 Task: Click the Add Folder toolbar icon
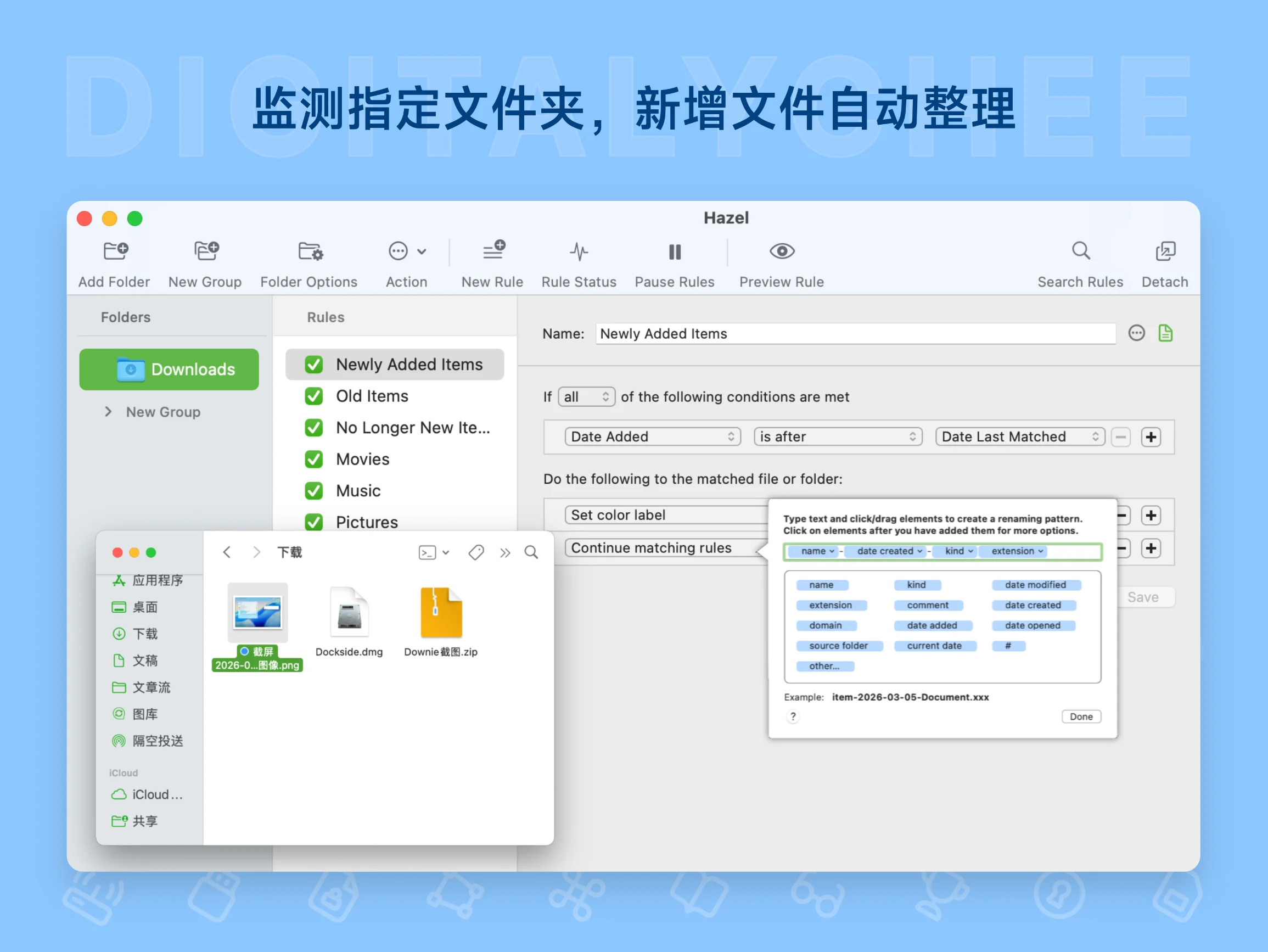(115, 251)
